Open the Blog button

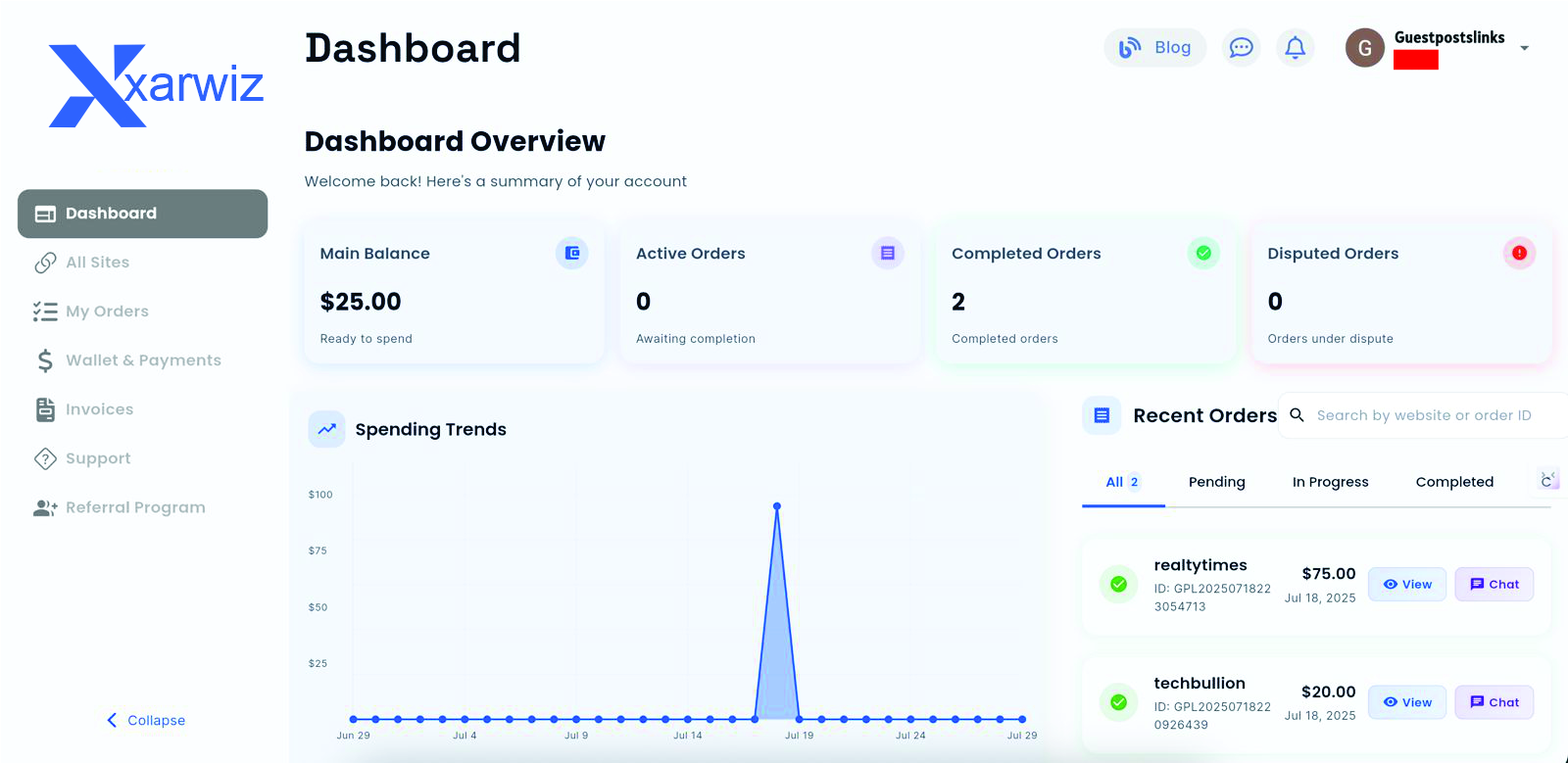1155,47
